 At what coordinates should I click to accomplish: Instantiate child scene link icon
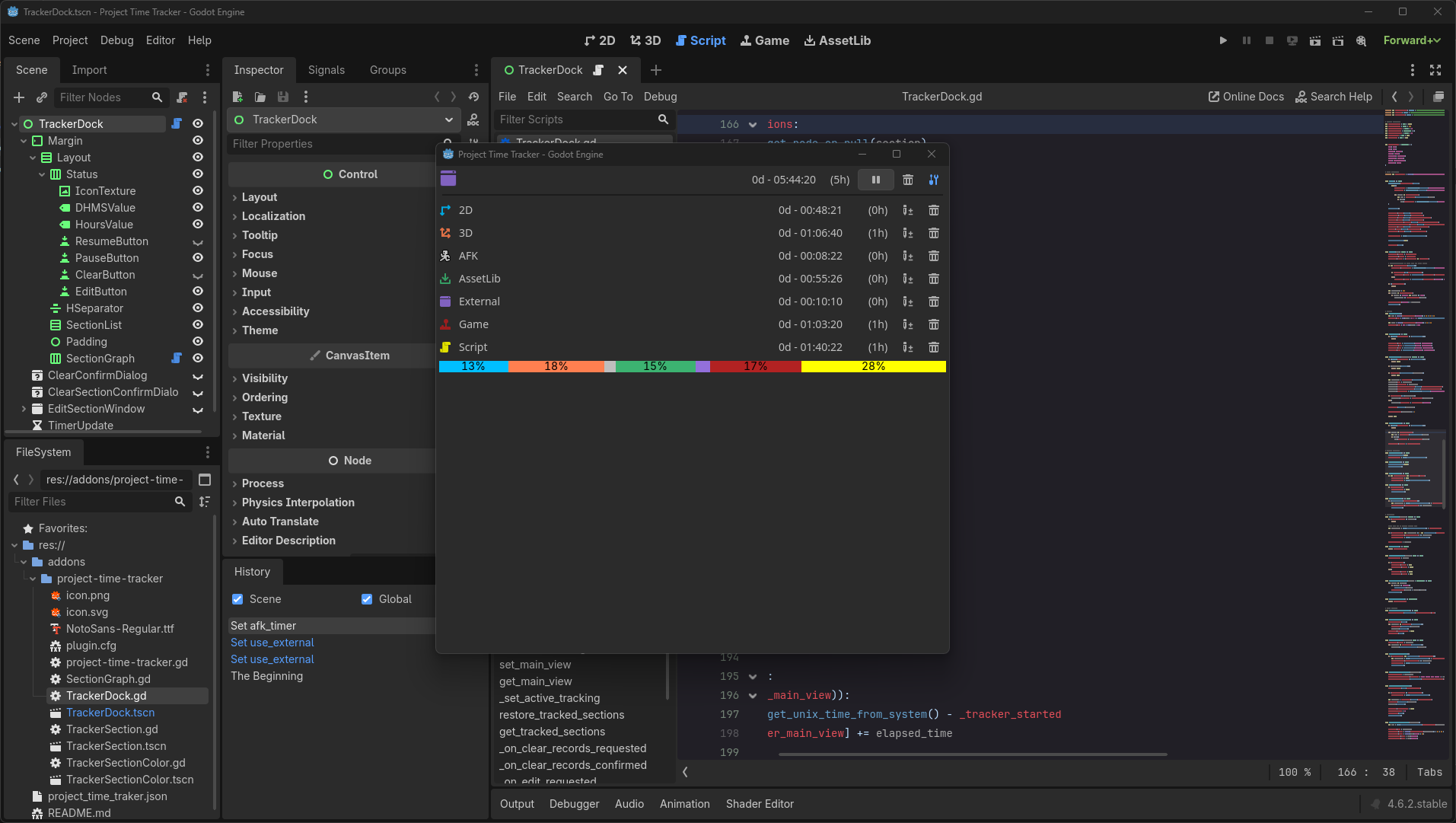point(42,97)
